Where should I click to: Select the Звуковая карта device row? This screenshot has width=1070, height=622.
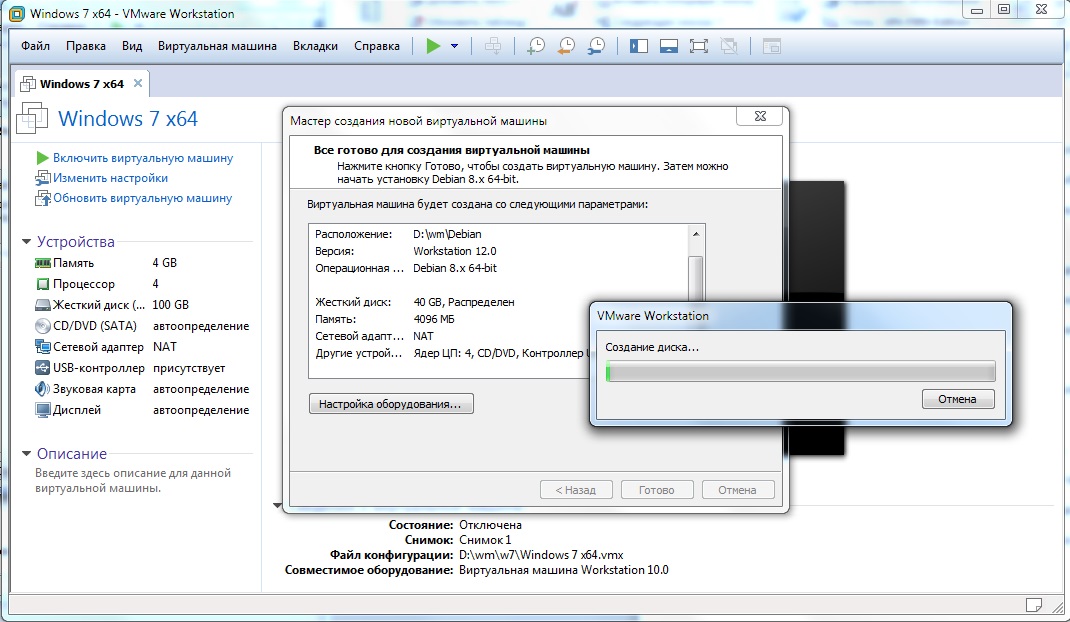[142, 389]
